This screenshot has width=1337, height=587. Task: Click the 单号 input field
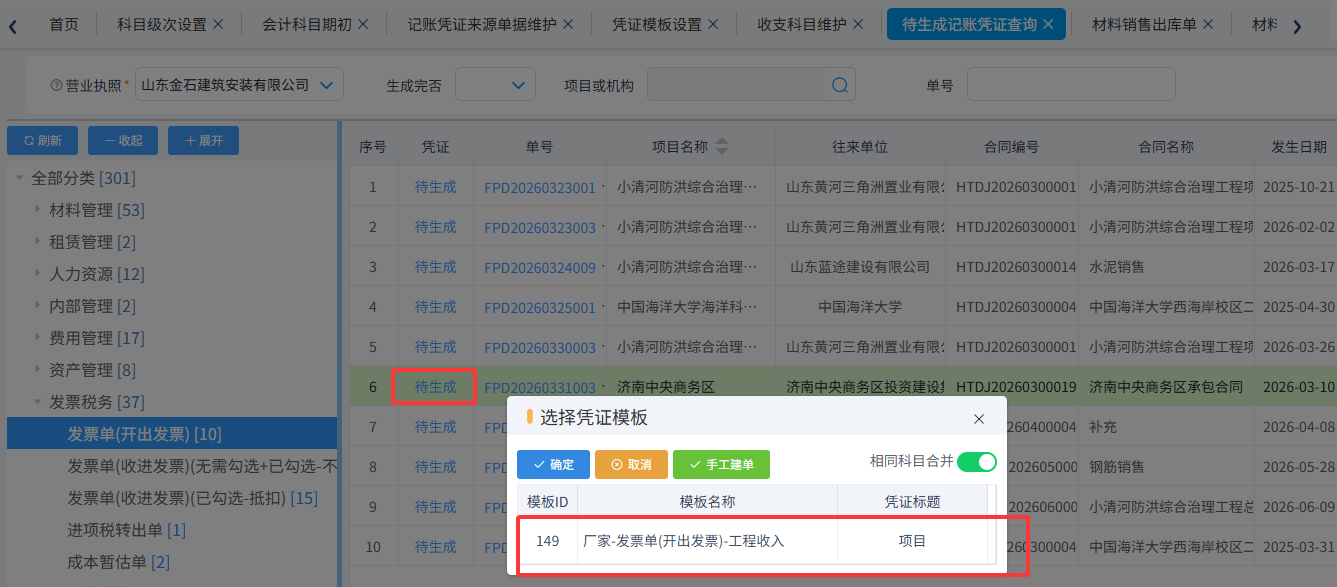coord(1071,85)
